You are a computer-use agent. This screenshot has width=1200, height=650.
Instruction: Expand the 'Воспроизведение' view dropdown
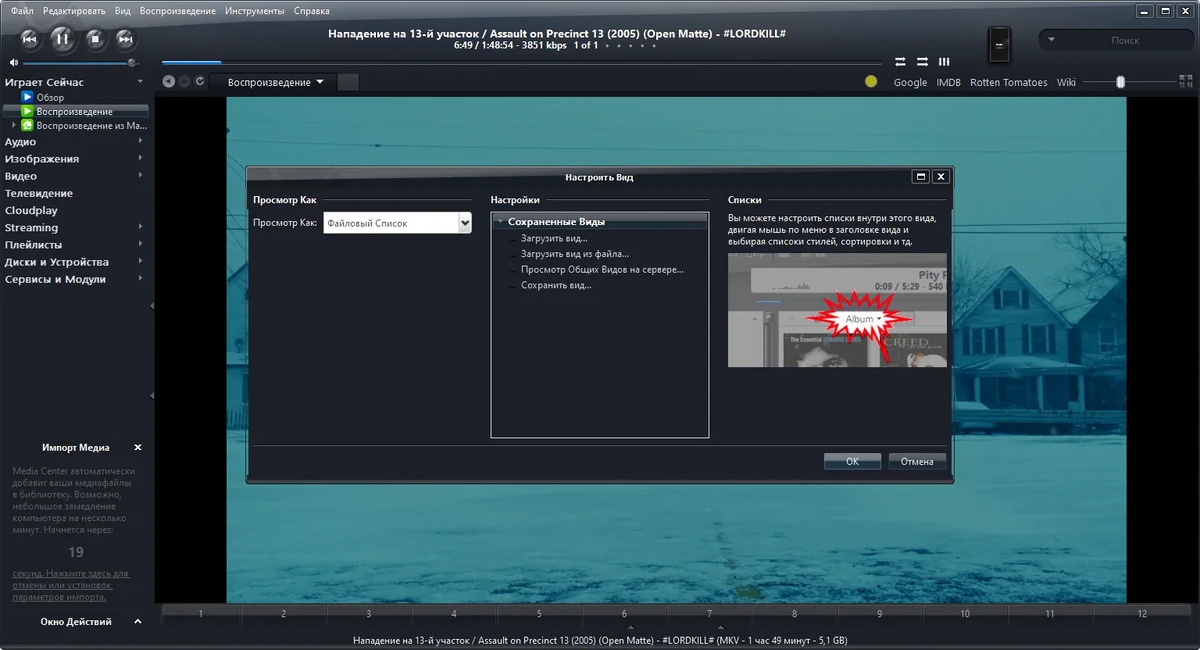[275, 82]
